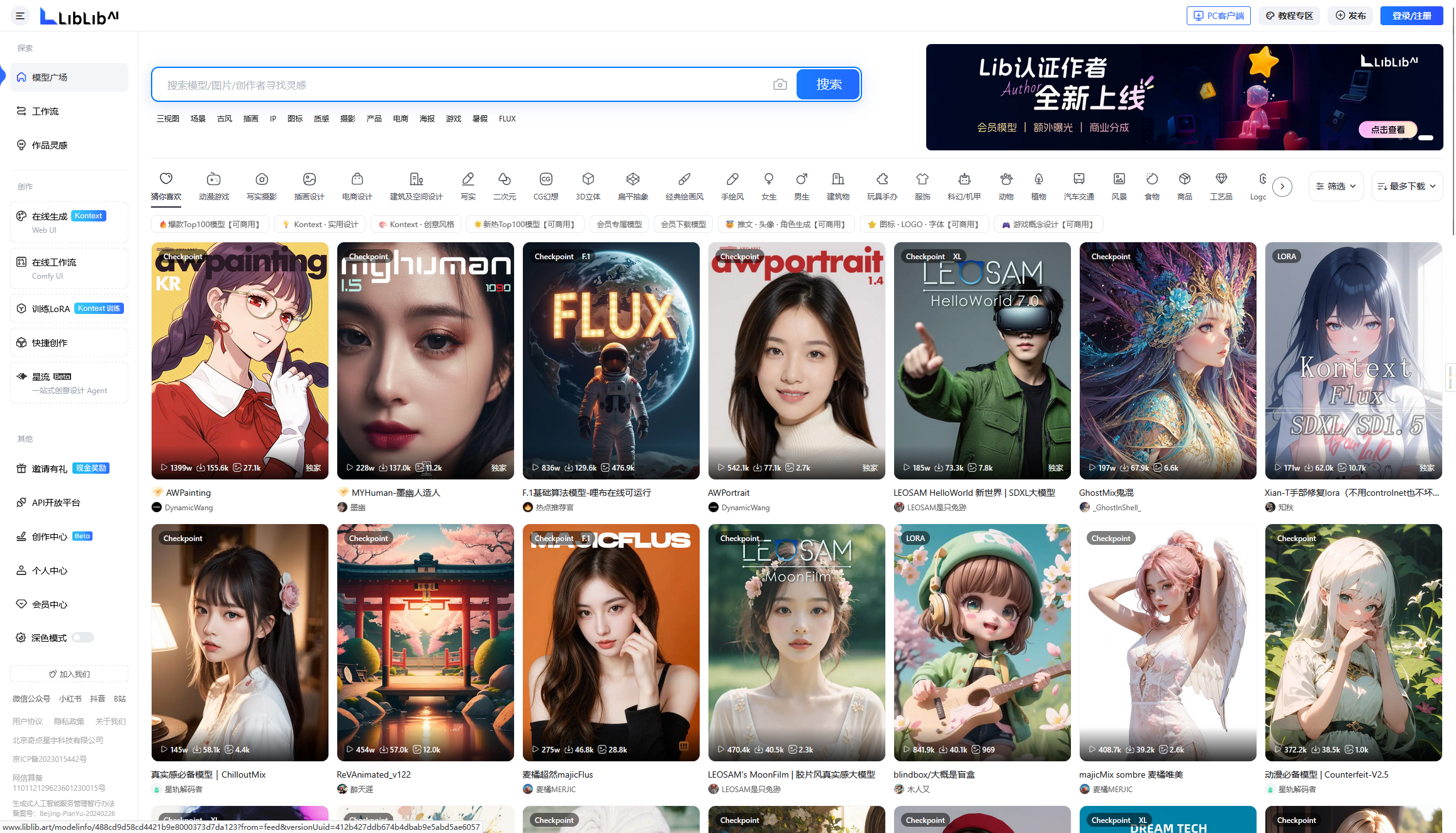Select the 爆款Top100模型 tag chip
1456x833 pixels.
pyautogui.click(x=210, y=225)
